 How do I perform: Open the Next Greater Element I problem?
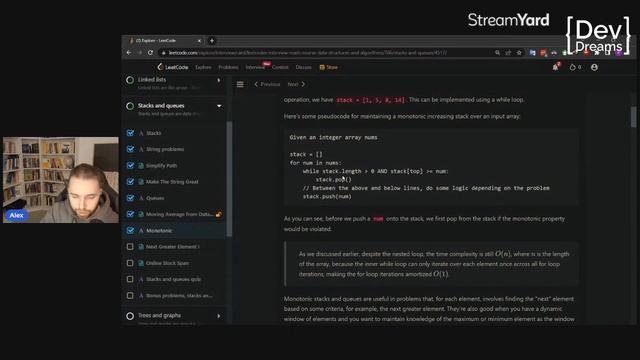pyautogui.click(x=173, y=247)
